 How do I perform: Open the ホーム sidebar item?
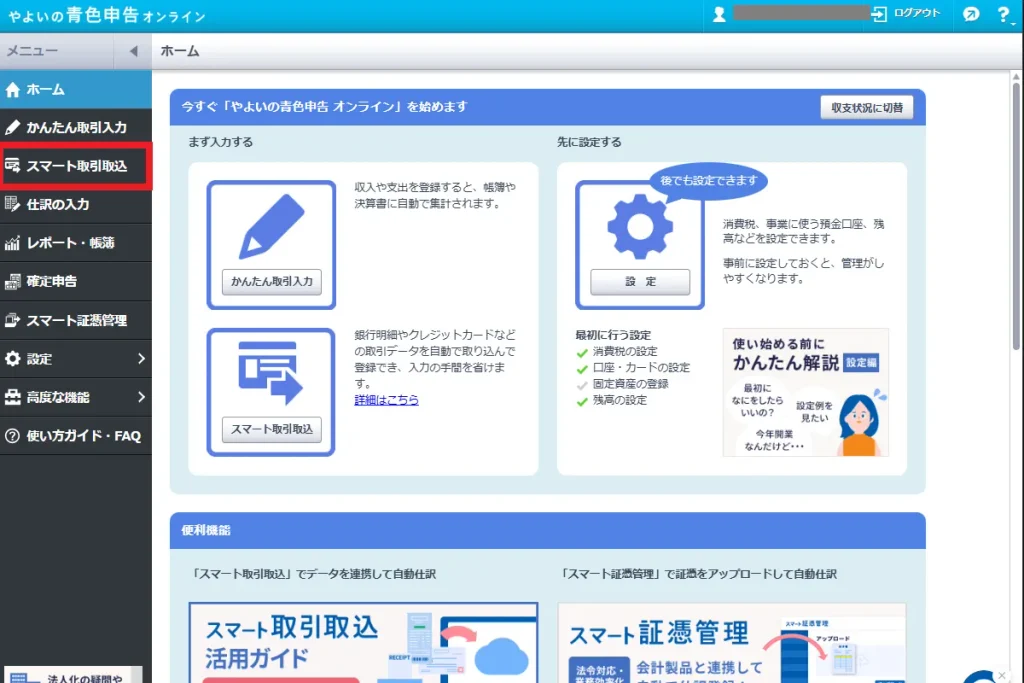point(76,89)
